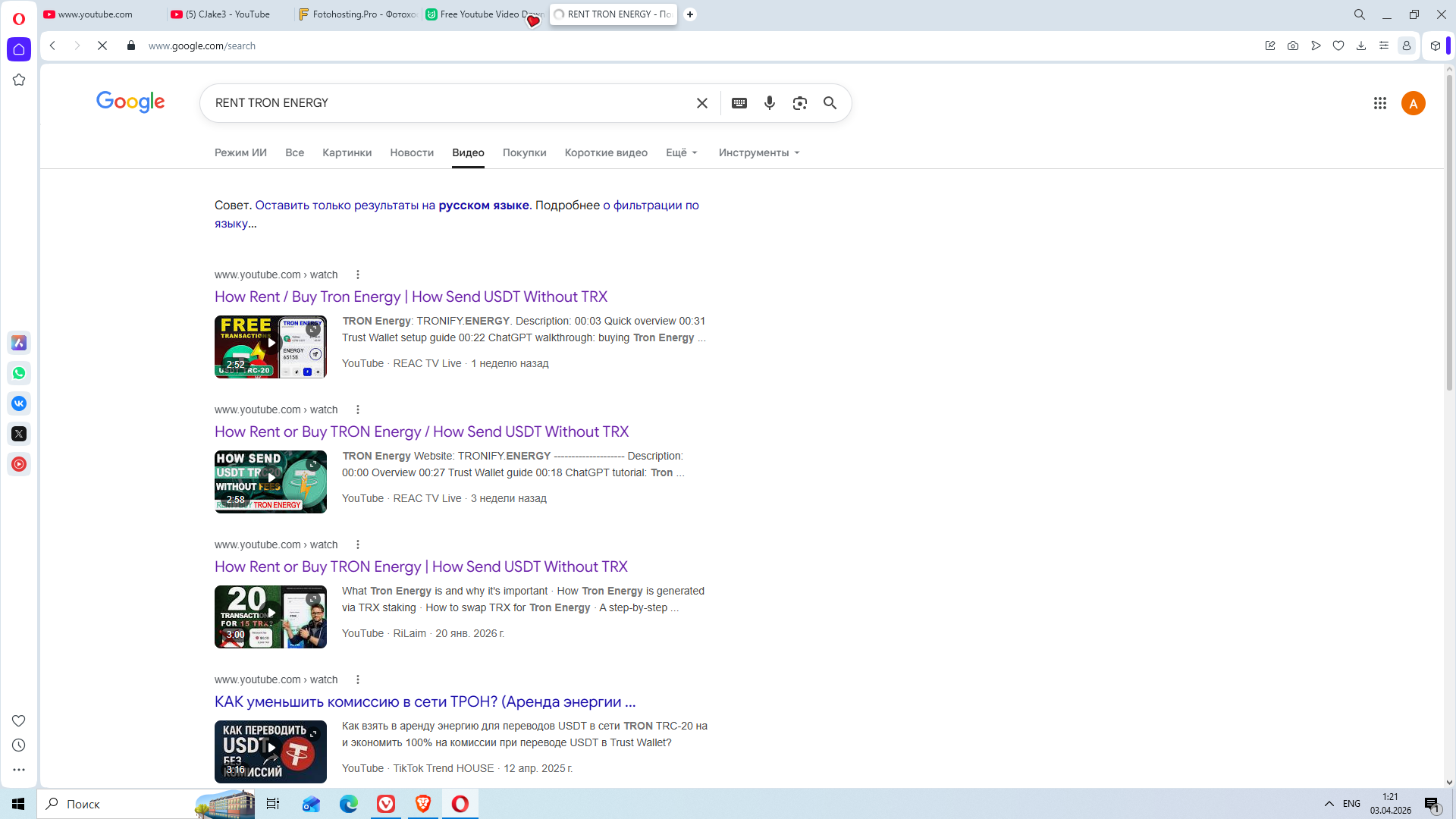This screenshot has width=1456, height=819.
Task: Click the voice search microphone icon
Action: (769, 103)
